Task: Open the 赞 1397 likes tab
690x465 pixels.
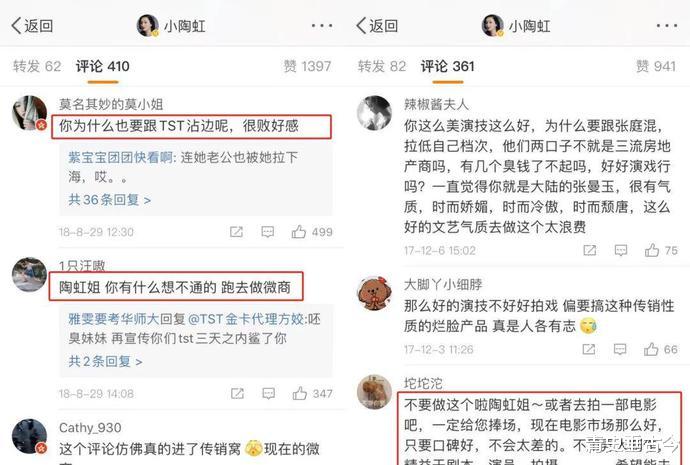Action: click(308, 66)
